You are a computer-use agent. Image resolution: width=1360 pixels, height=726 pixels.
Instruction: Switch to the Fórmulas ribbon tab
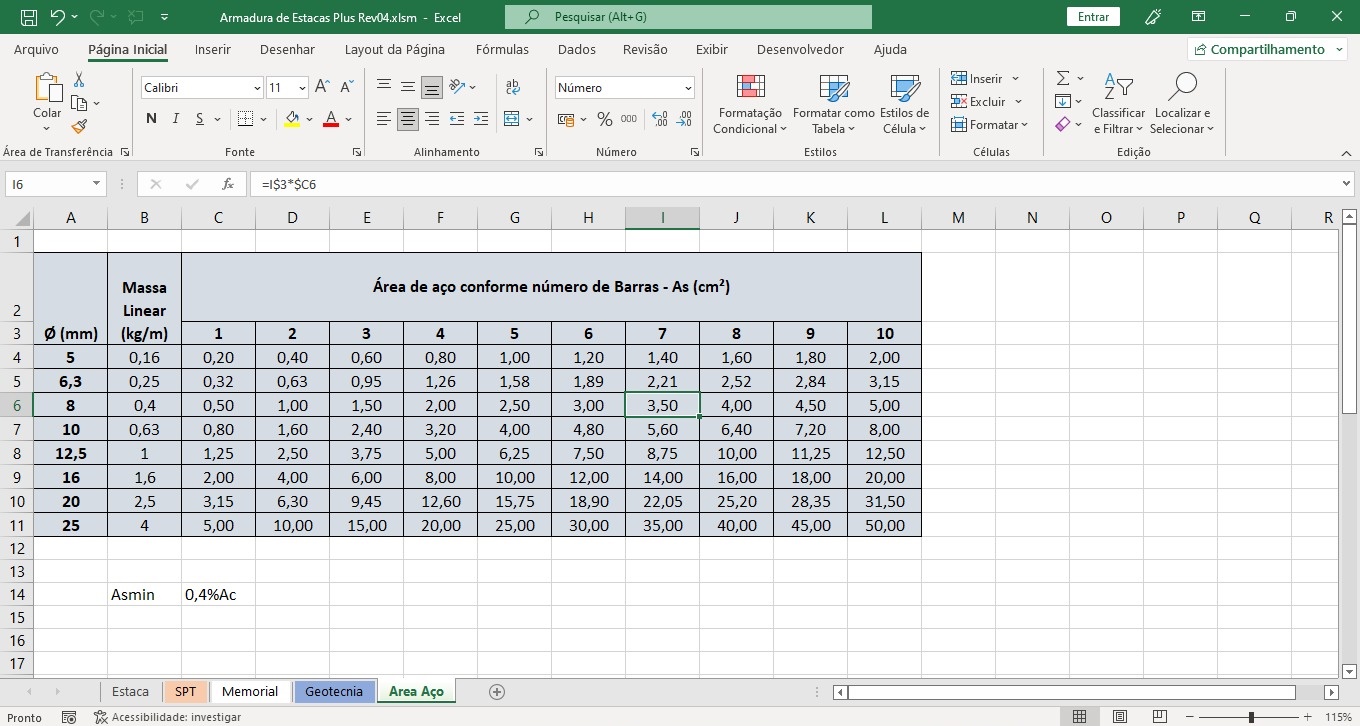coord(503,49)
